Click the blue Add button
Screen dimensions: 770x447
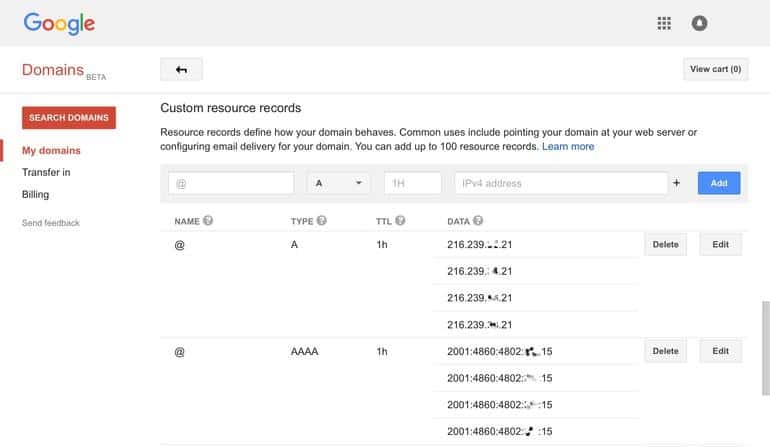click(719, 183)
